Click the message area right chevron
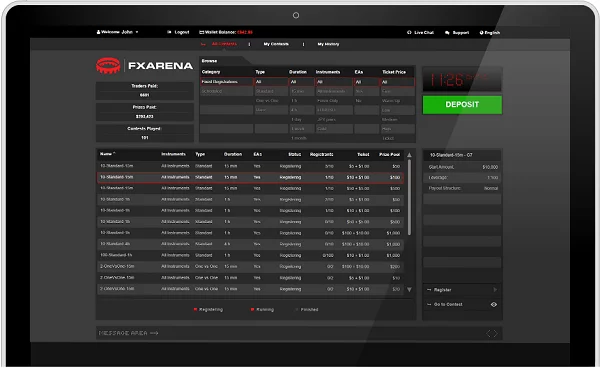 (x=495, y=334)
